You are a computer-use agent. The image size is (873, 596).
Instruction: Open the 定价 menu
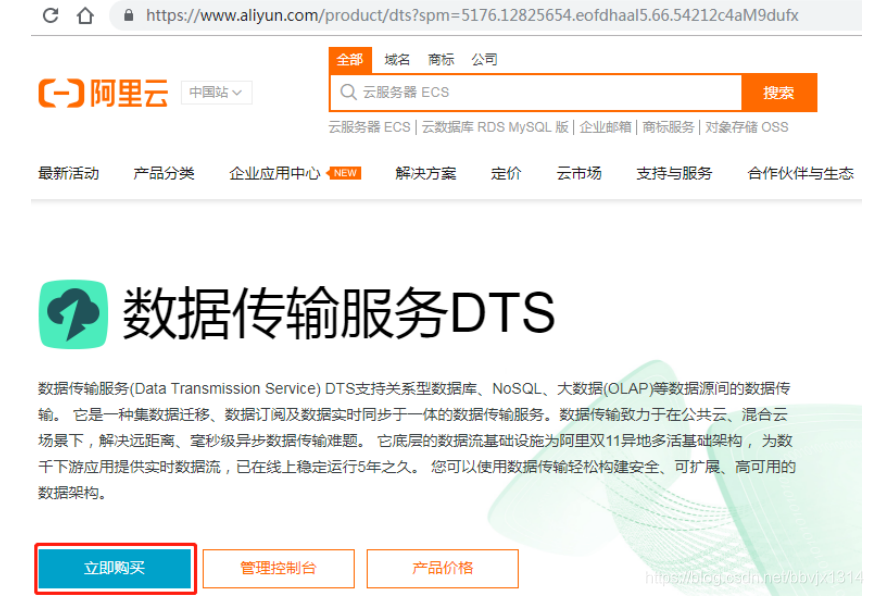(506, 174)
